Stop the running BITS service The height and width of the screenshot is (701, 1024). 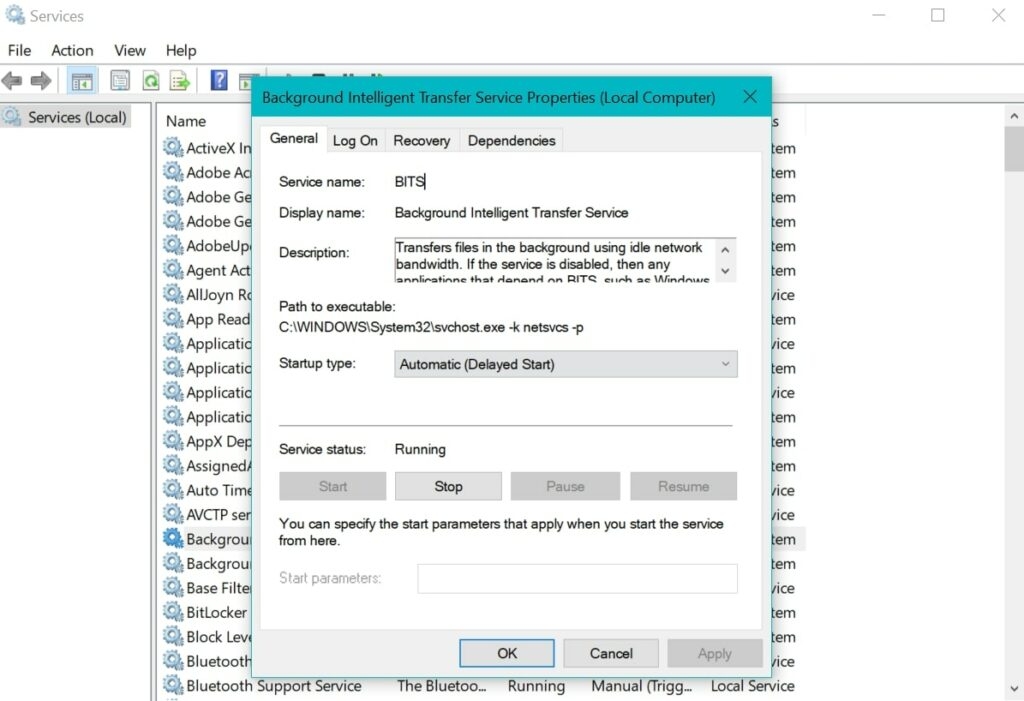tap(448, 486)
